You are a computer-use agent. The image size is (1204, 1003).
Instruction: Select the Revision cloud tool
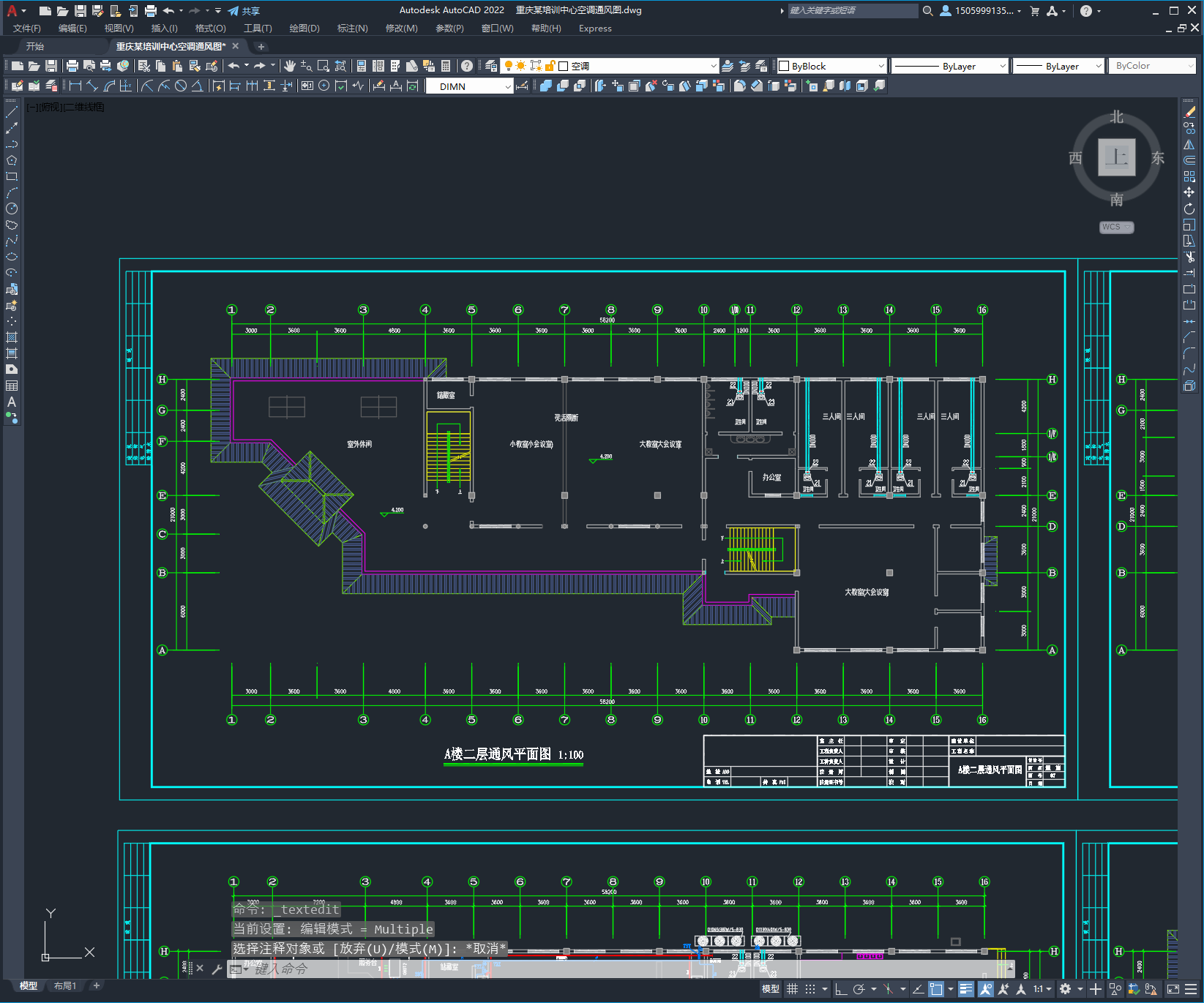12,225
